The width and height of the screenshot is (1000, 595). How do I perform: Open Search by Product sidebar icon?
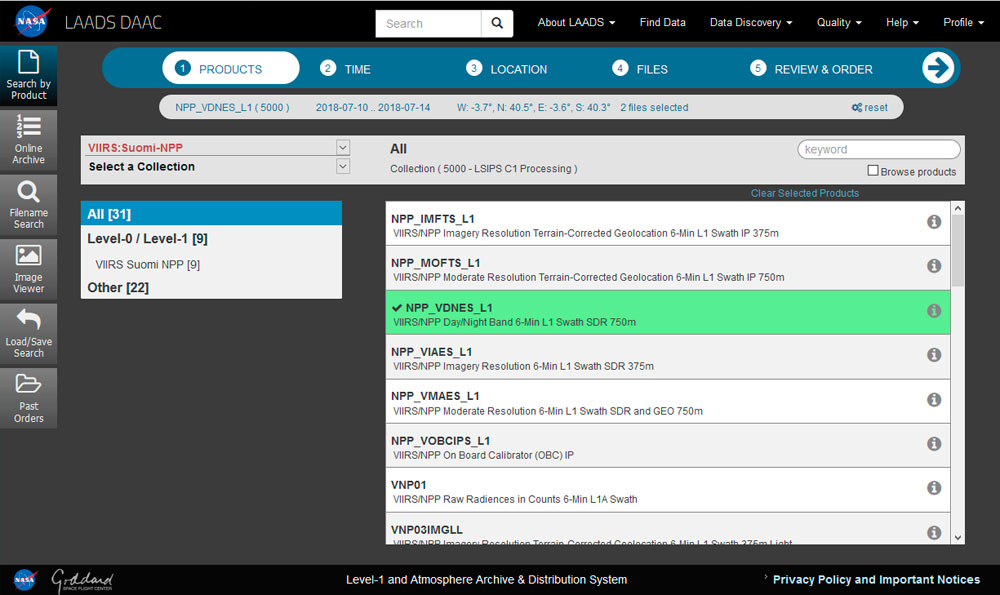pos(28,75)
